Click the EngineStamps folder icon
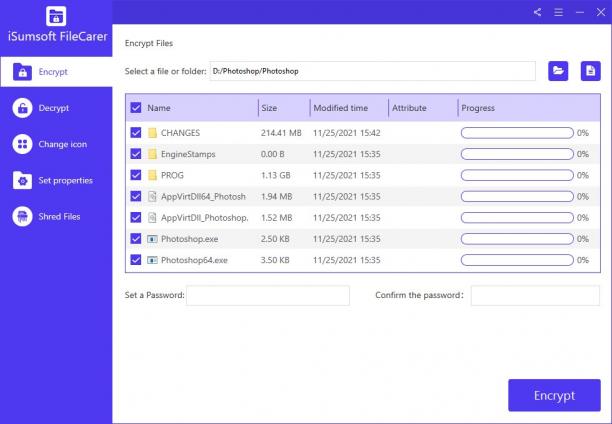612x424 pixels. (x=152, y=154)
